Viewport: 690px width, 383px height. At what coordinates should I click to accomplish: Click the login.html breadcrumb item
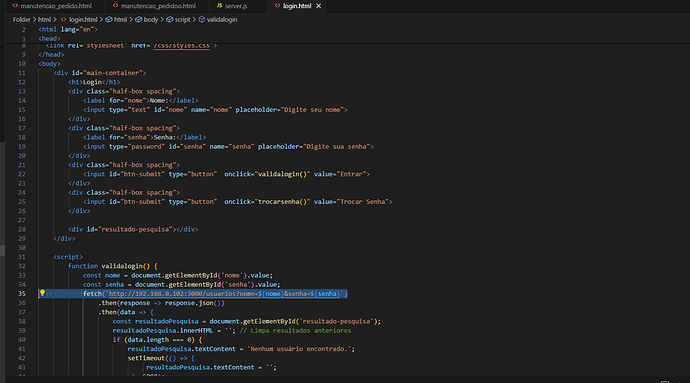coord(83,19)
